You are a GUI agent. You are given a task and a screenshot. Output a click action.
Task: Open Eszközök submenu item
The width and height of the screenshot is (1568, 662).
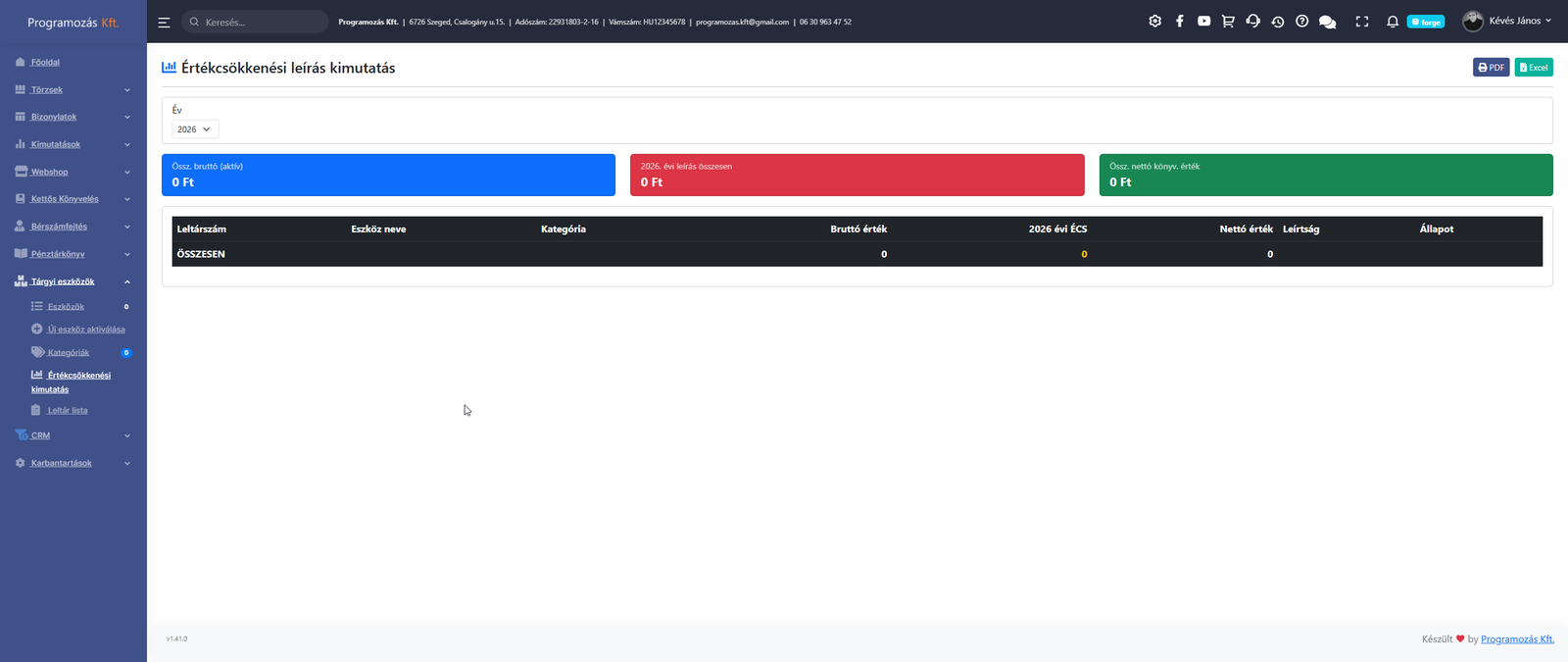click(66, 307)
